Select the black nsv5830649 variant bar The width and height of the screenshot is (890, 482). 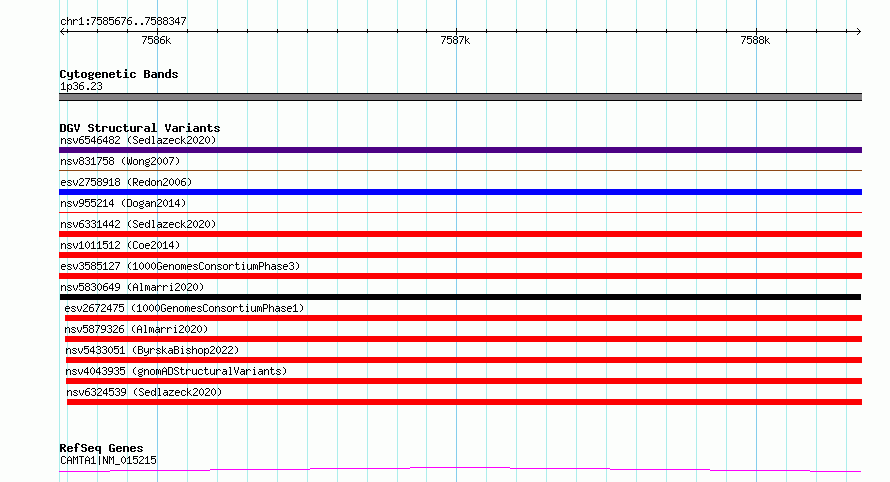click(x=460, y=297)
